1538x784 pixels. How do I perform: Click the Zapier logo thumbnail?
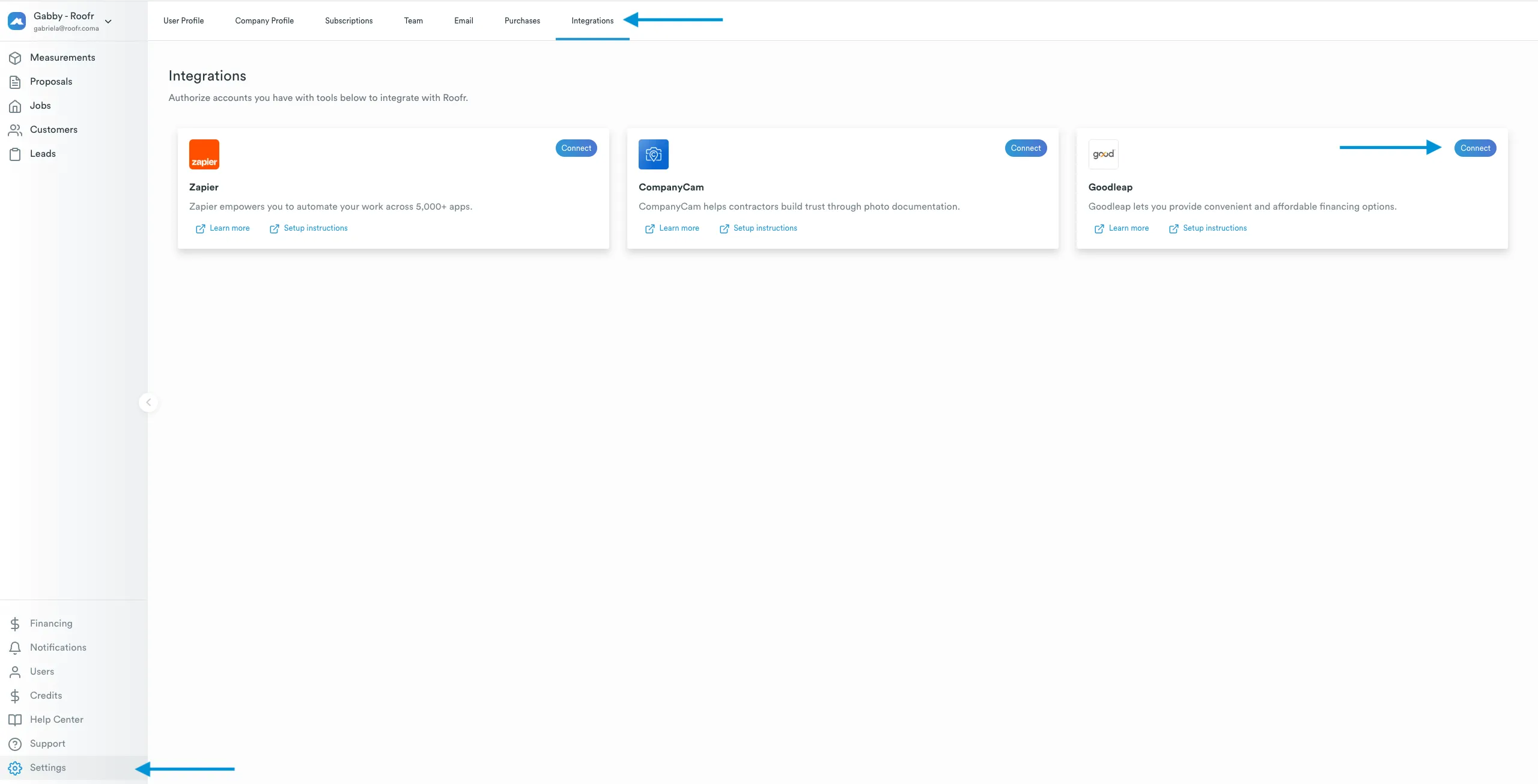[x=204, y=154]
